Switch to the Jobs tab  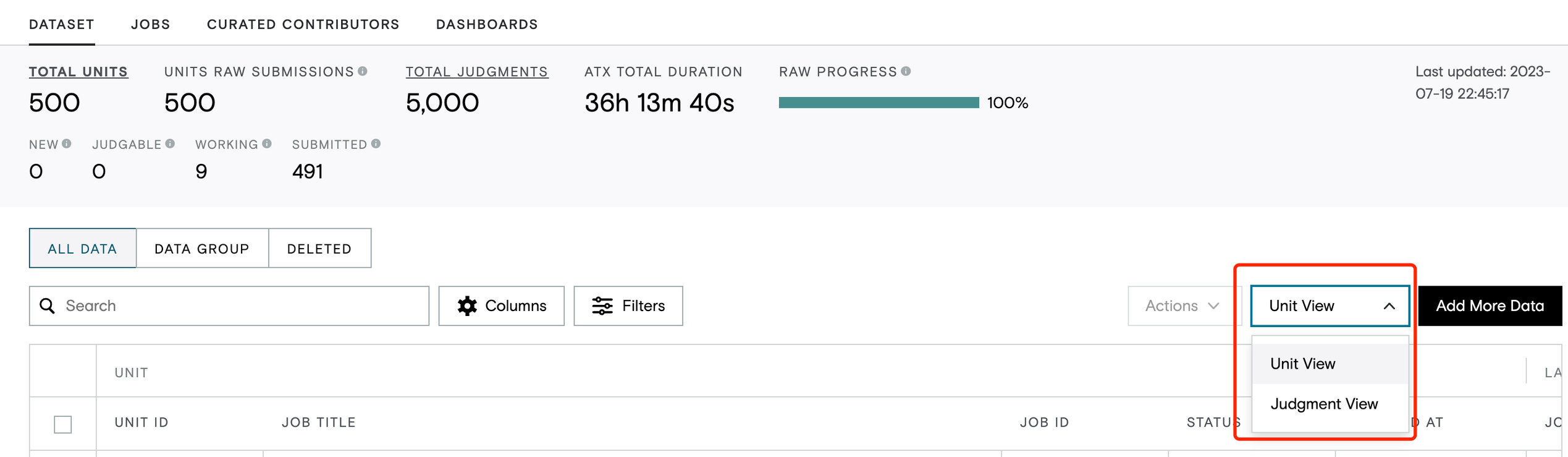pyautogui.click(x=151, y=24)
